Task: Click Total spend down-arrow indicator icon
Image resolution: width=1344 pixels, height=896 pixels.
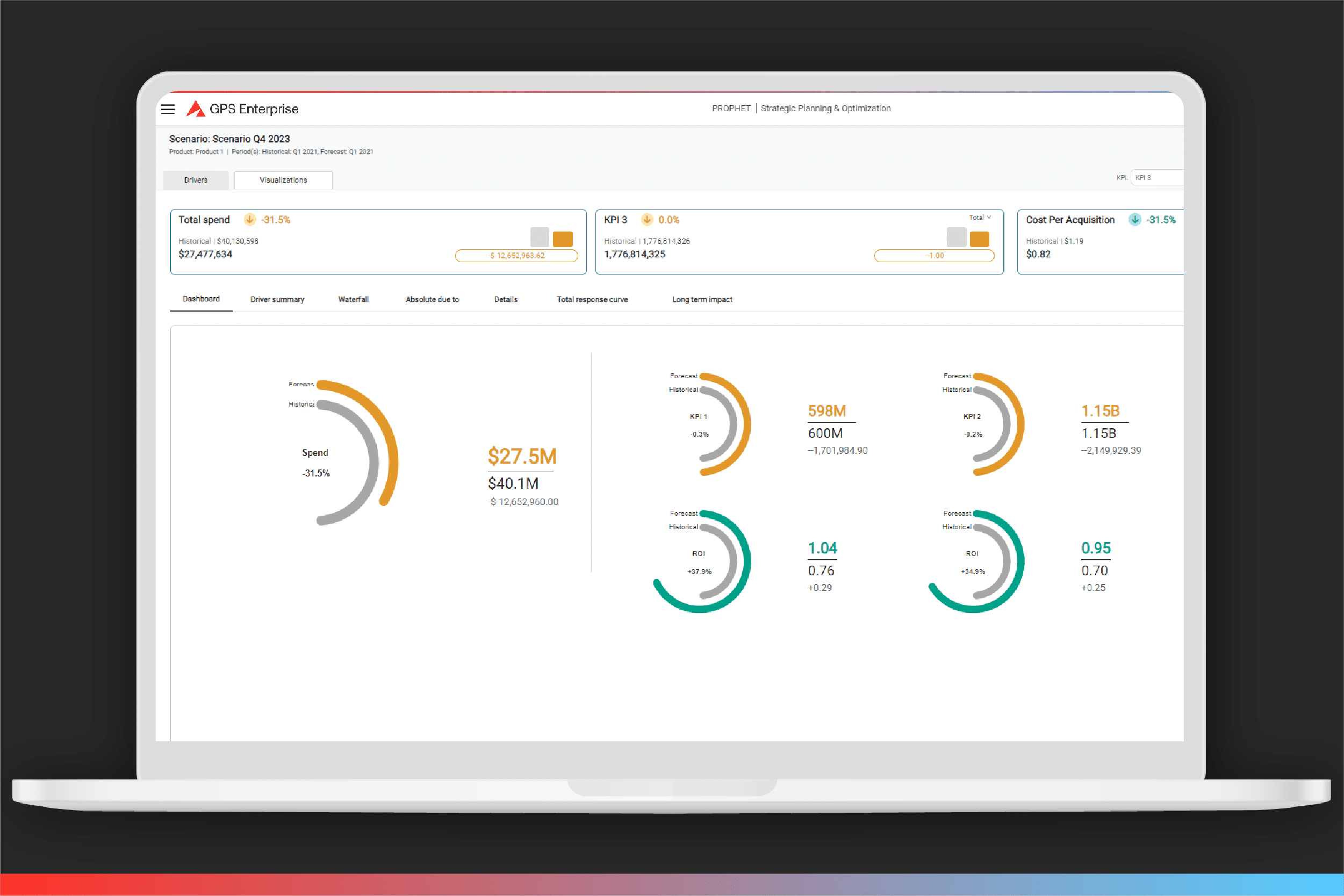Action: coord(250,219)
